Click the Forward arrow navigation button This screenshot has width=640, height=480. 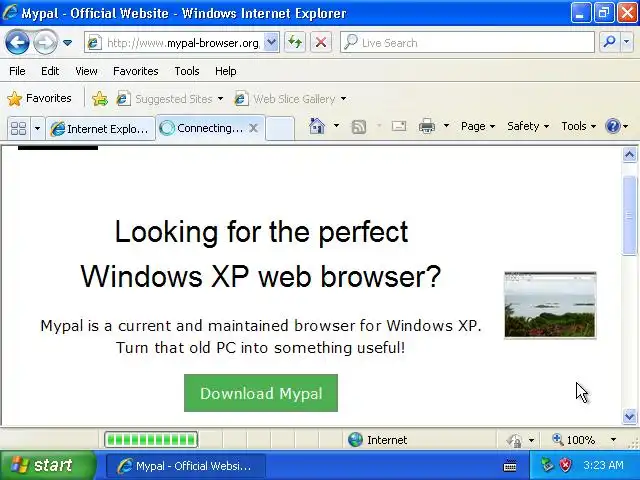tap(44, 42)
